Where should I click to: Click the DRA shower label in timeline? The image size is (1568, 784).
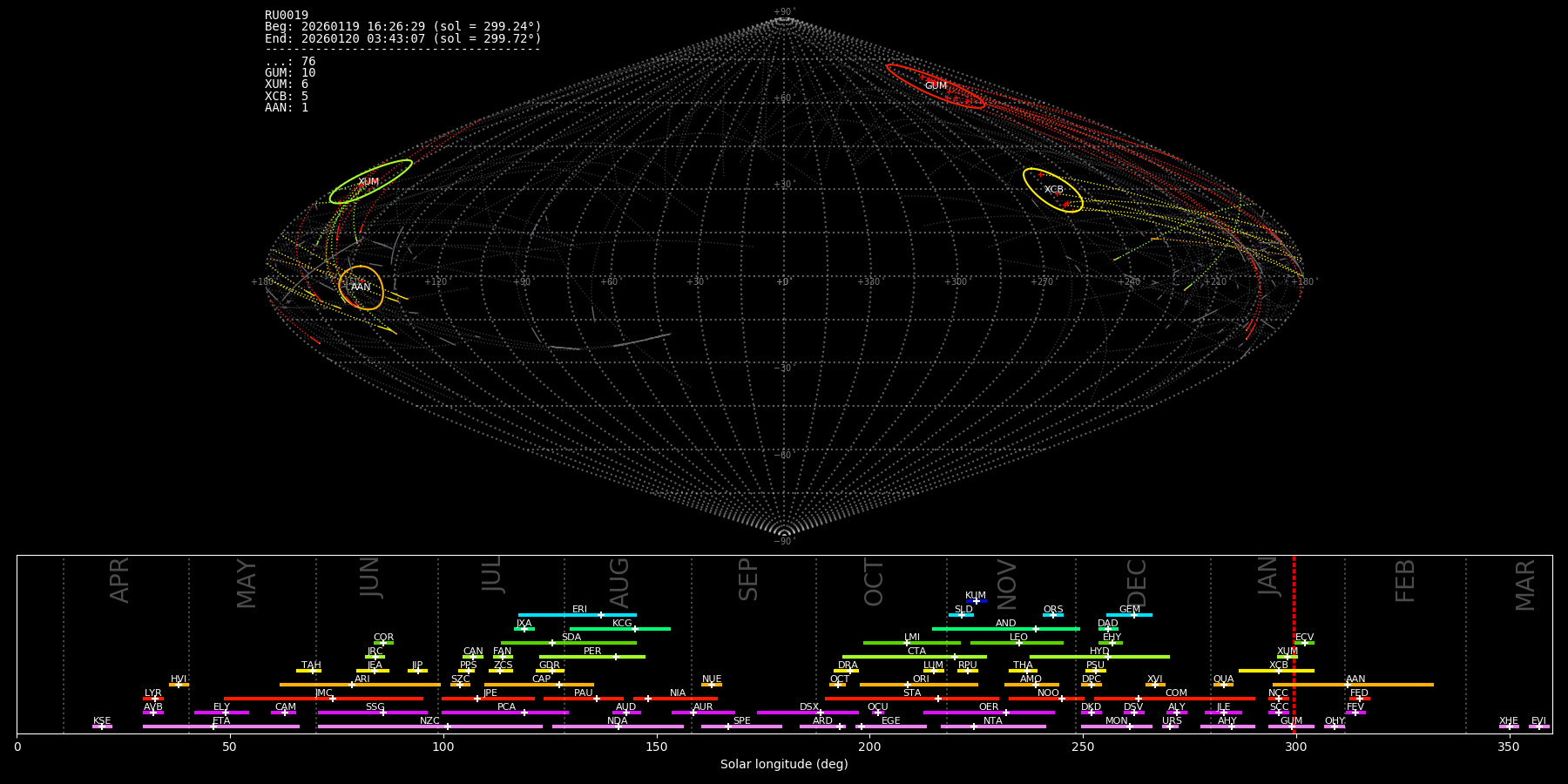coord(848,666)
